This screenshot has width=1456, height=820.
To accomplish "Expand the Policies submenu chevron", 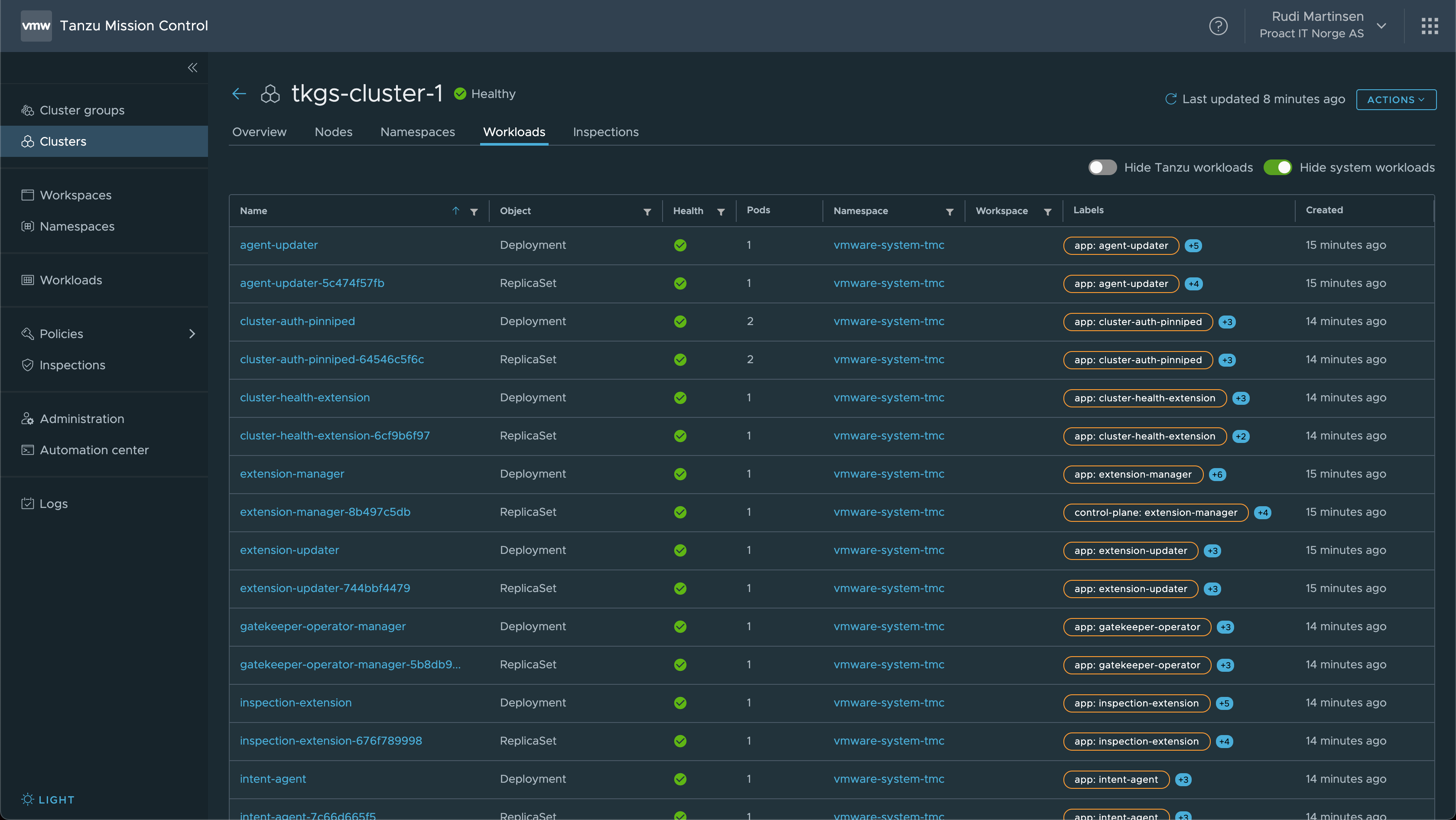I will tap(192, 334).
